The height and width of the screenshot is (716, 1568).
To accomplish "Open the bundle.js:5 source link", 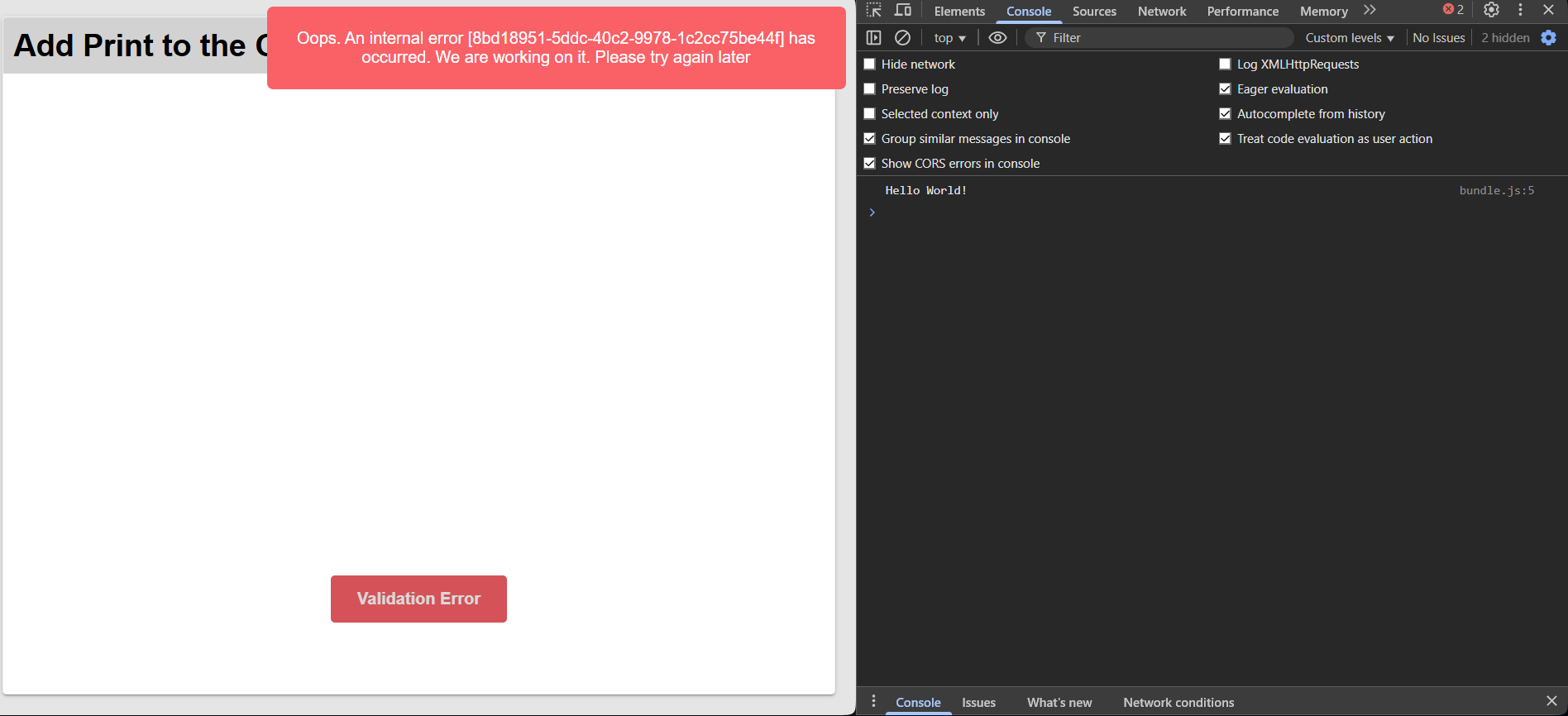I will click(1496, 191).
